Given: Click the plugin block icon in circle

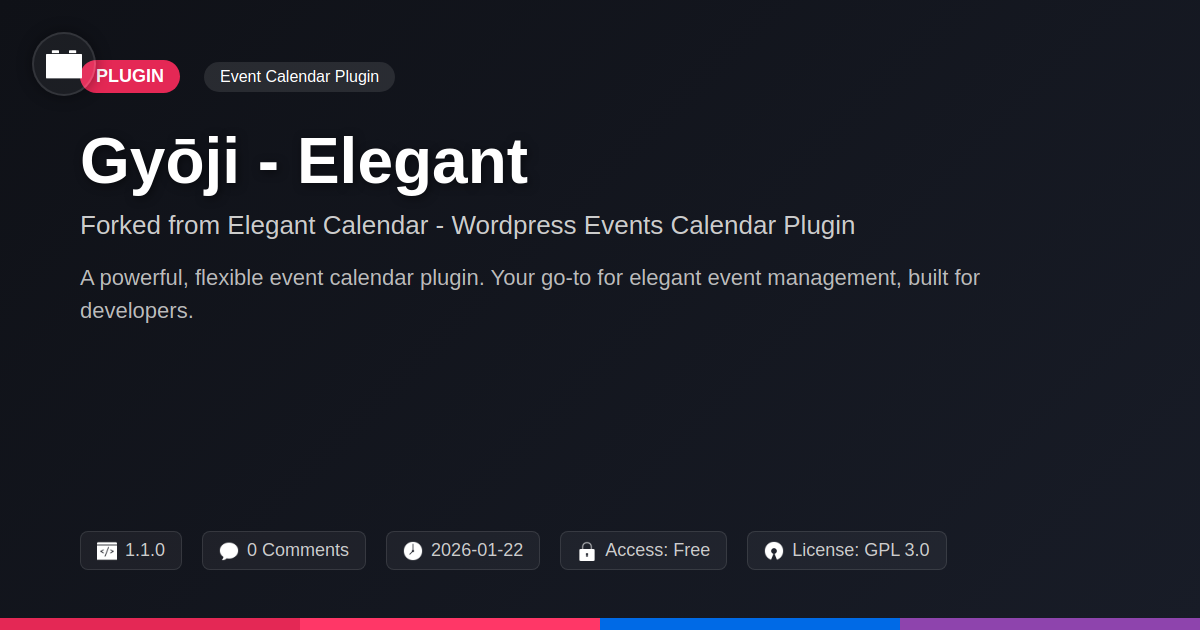Looking at the screenshot, I should 64,64.
